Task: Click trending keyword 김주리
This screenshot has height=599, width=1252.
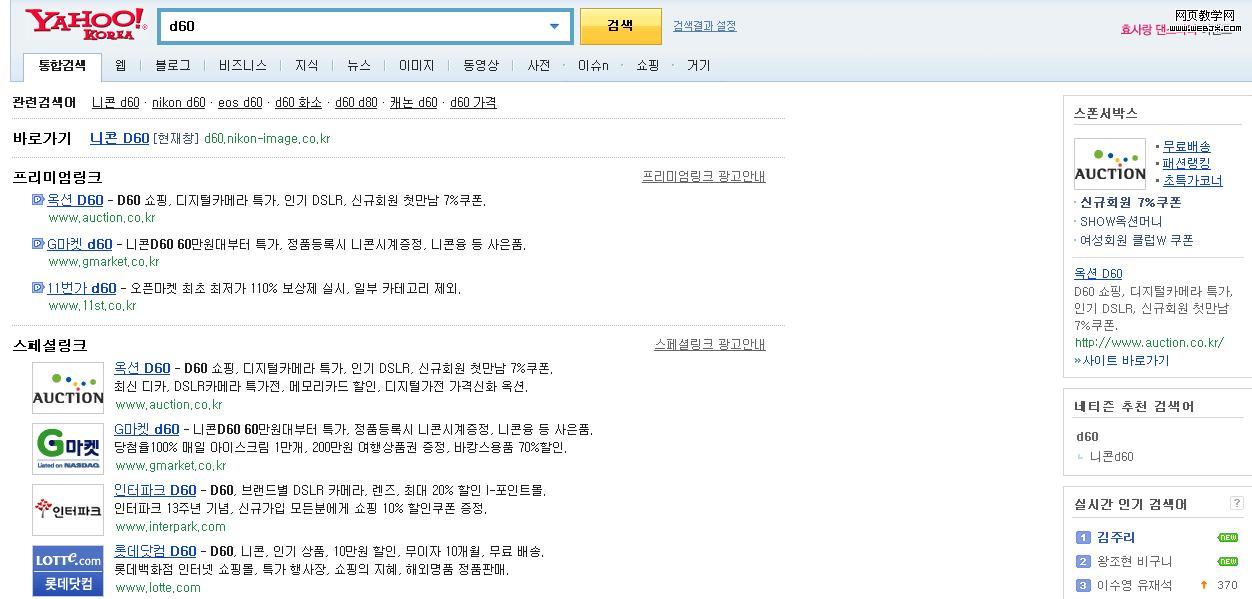Action: (x=1115, y=538)
